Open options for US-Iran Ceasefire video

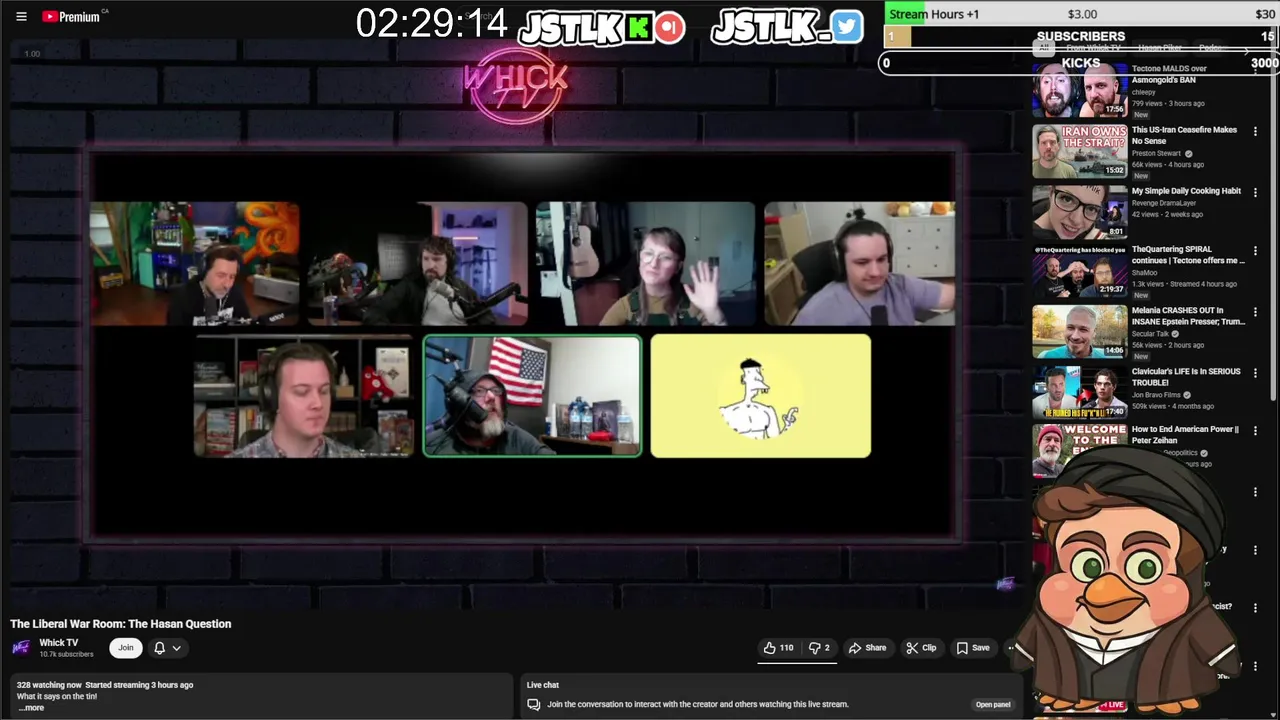pos(1255,131)
